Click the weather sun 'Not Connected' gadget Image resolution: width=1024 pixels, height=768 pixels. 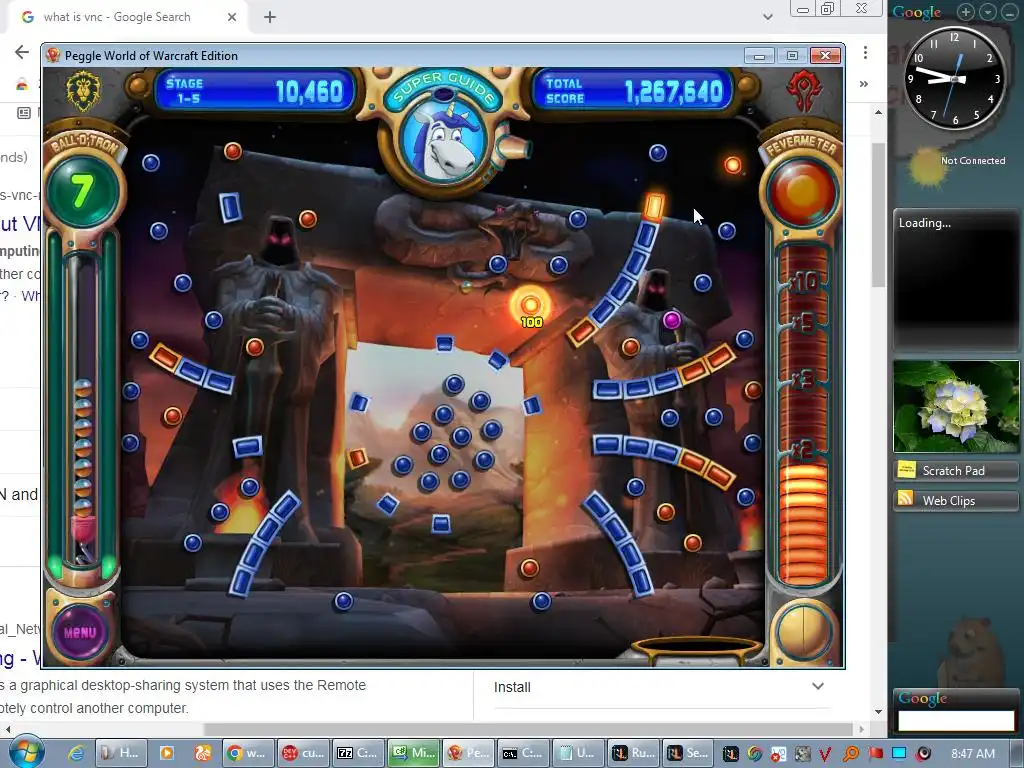pos(955,167)
